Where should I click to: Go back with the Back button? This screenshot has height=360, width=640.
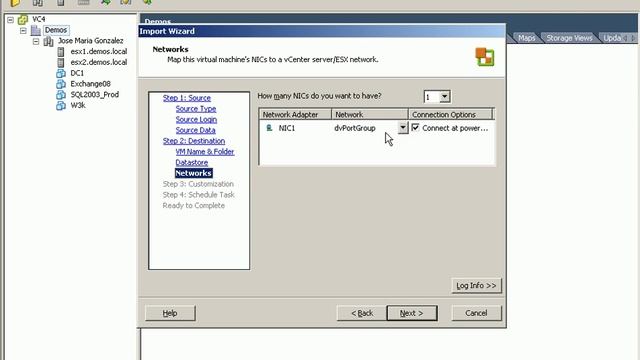tap(362, 313)
